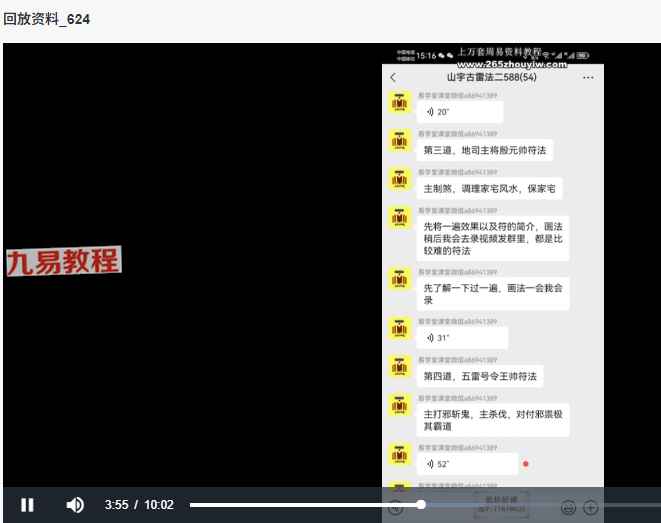Viewport: 661px width, 523px height.
Task: Tap the back arrow in chat header
Action: point(393,78)
